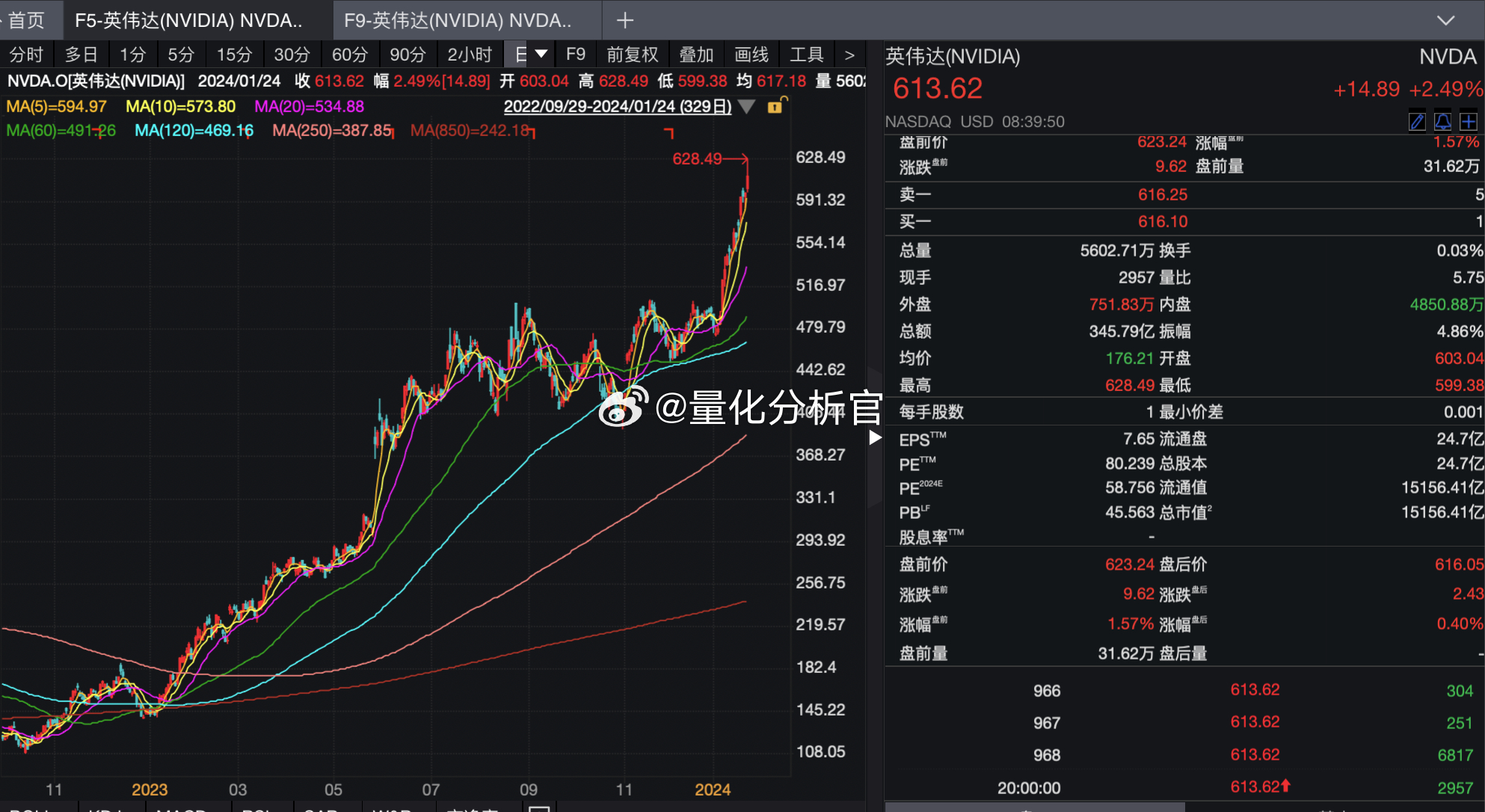This screenshot has height=812, width=1485.
Task: Select MA(250)=387.85 indicator label
Action: [x=332, y=130]
